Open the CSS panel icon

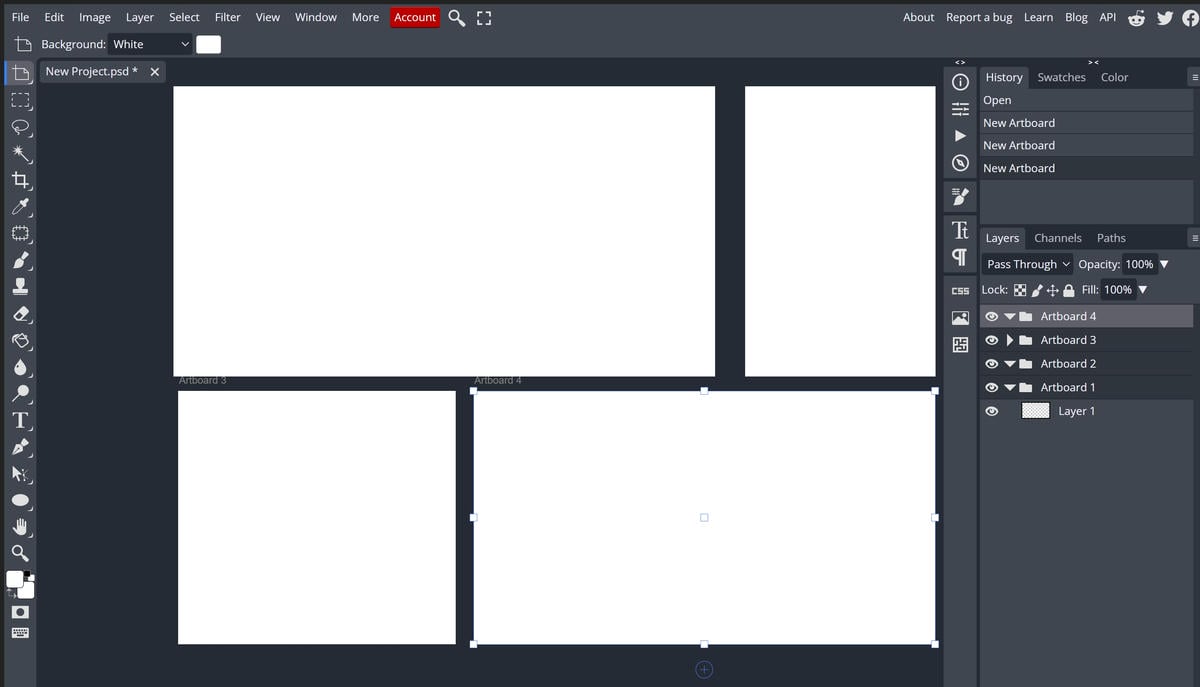pos(960,291)
